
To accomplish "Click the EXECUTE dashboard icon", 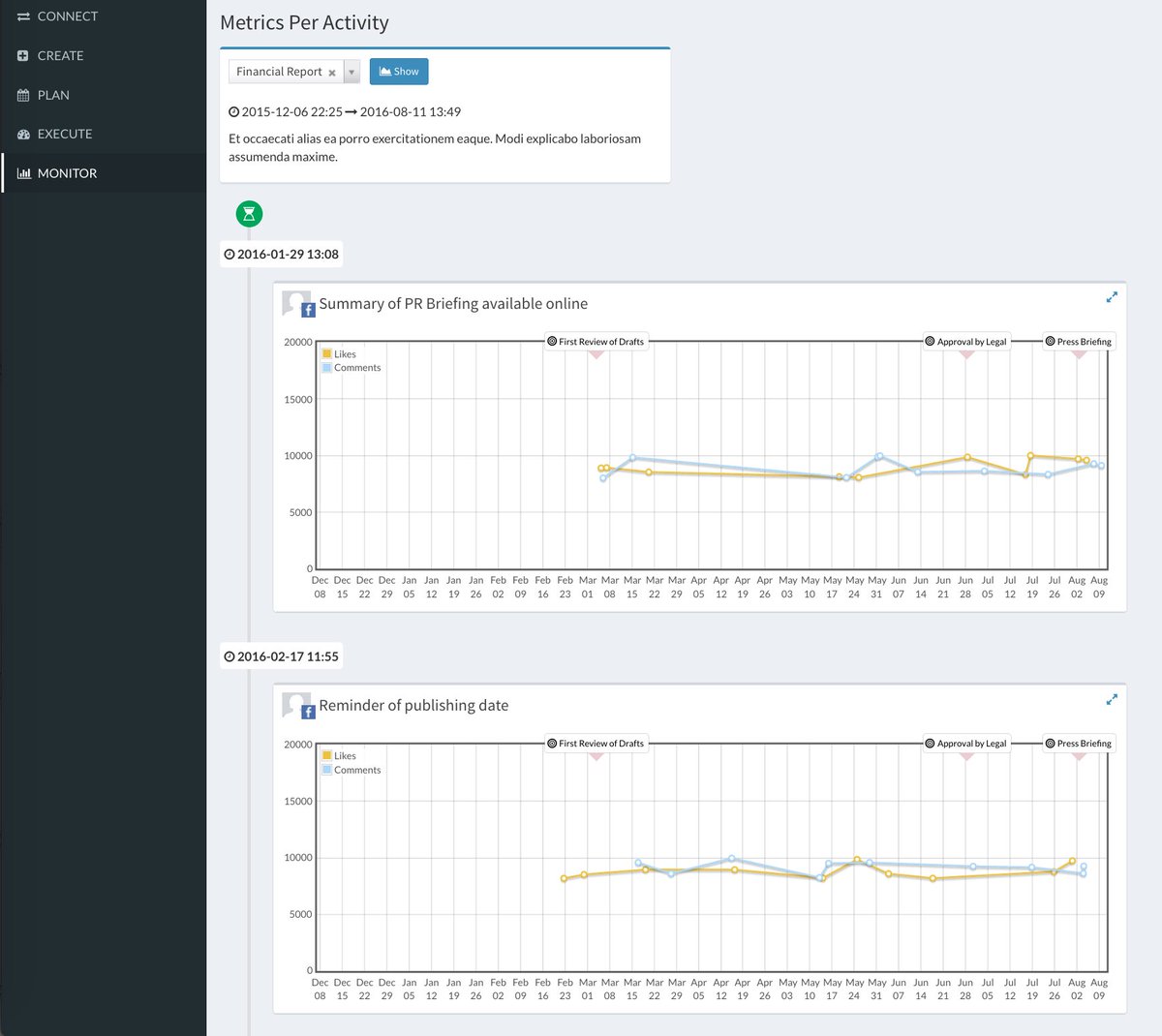I will (x=23, y=134).
